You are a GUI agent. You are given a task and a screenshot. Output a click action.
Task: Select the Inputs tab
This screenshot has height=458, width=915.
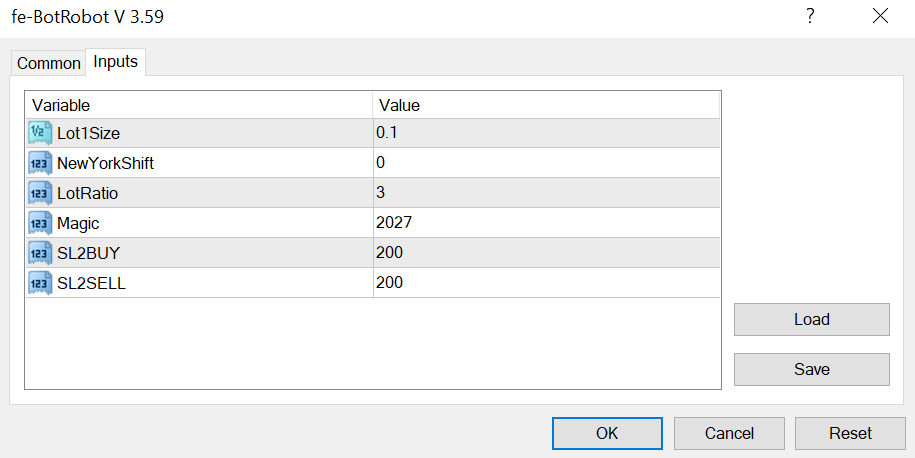[x=115, y=62]
